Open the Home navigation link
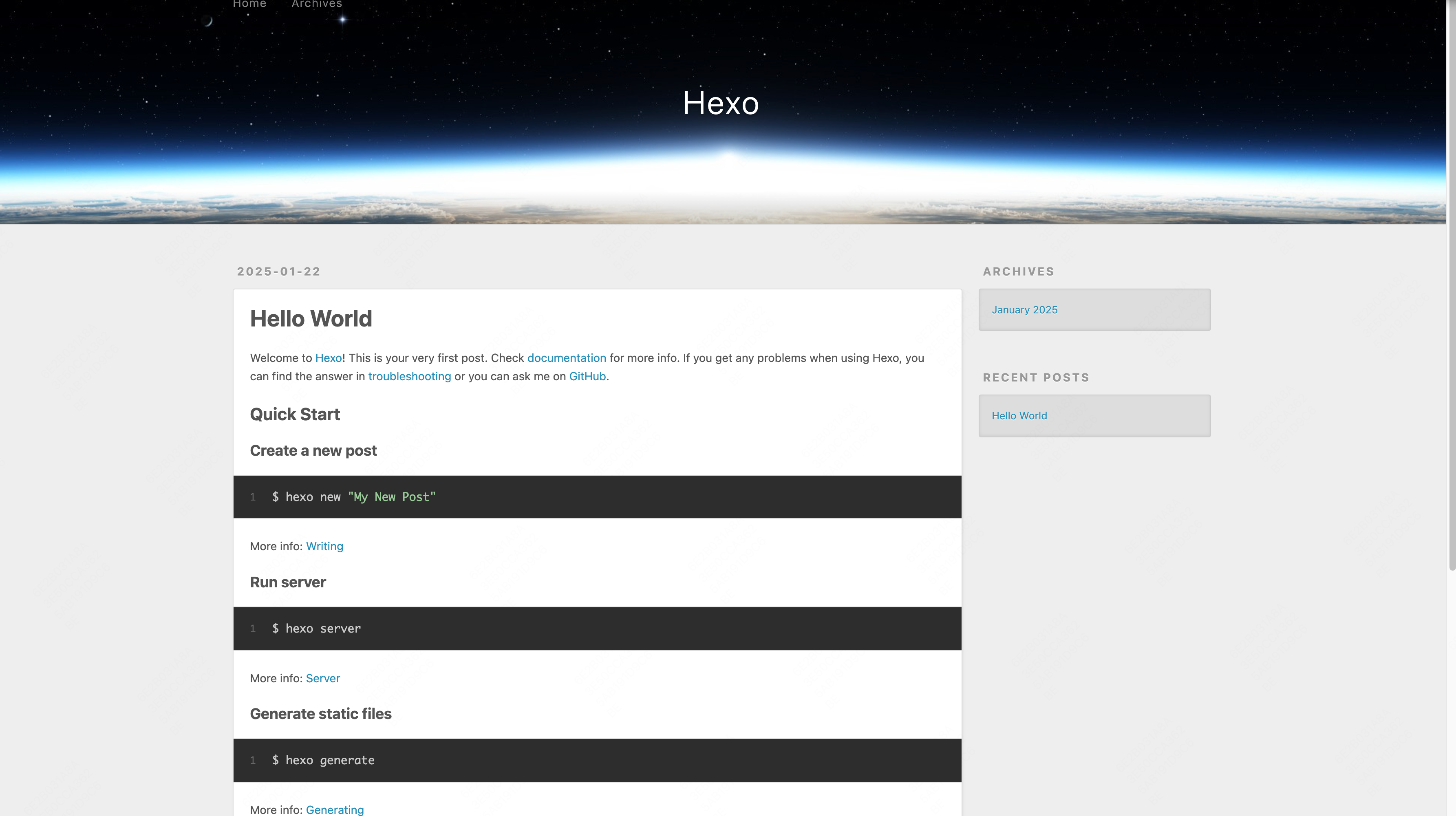The image size is (1456, 816). tap(249, 4)
